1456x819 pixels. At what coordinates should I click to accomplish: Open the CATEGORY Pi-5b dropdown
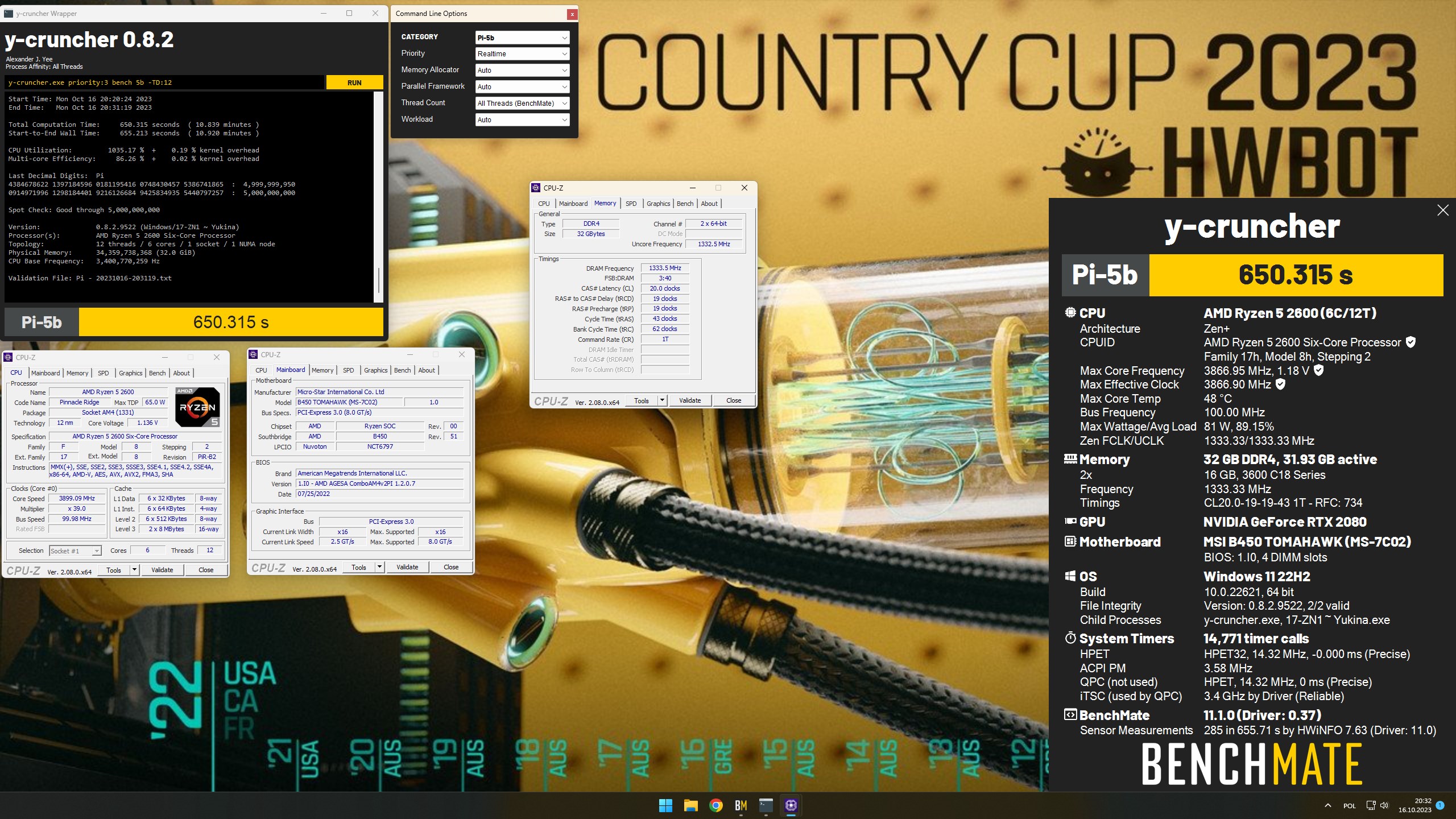[x=522, y=38]
